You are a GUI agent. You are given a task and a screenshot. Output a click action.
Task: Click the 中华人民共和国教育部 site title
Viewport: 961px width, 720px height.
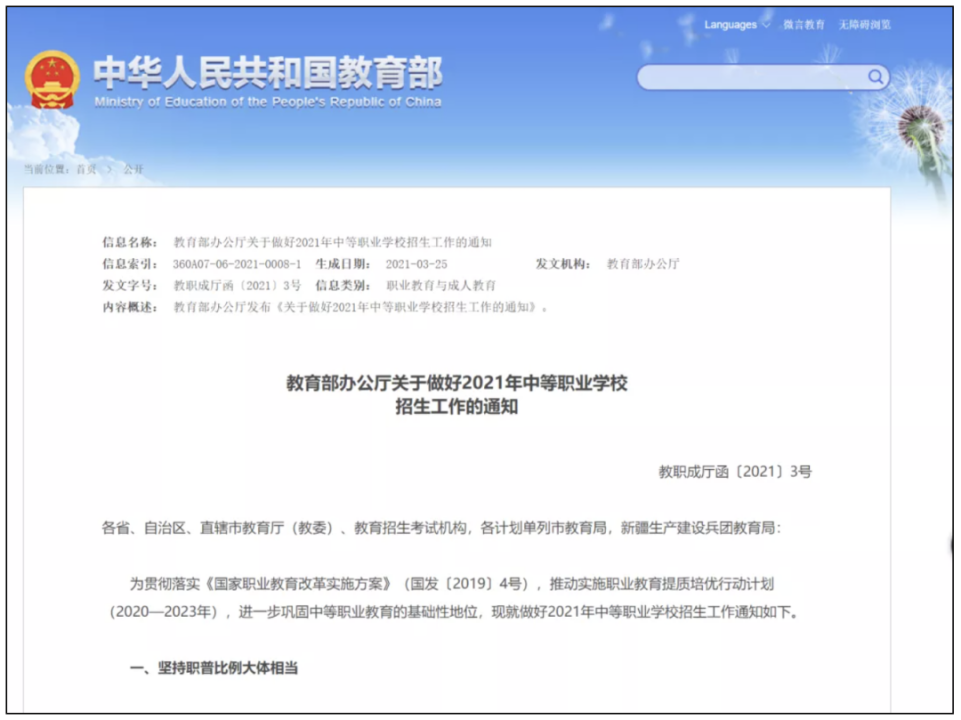pyautogui.click(x=267, y=72)
